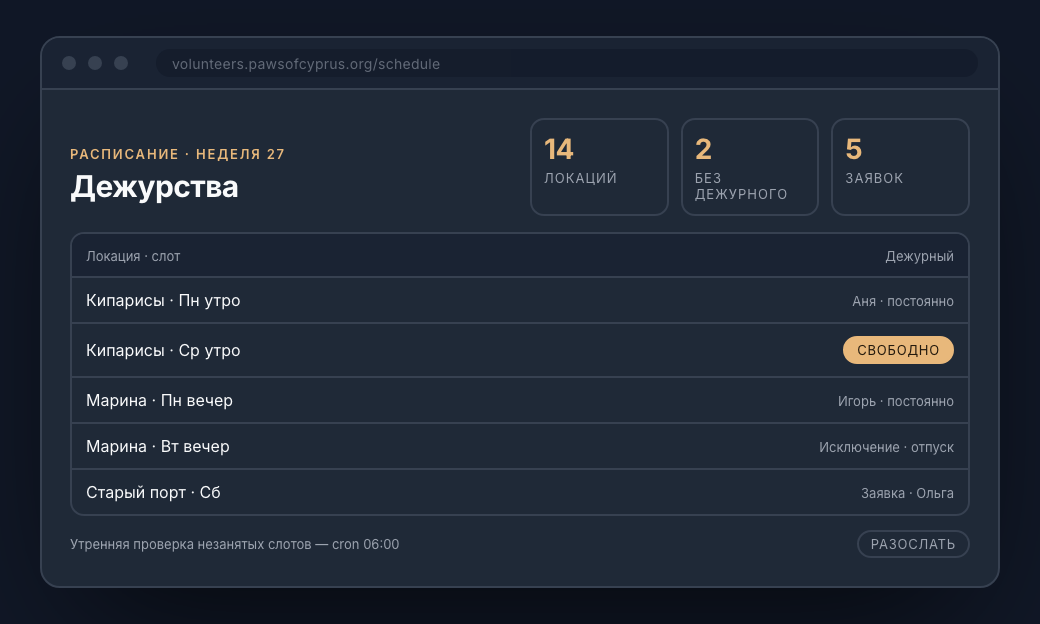Screen dimensions: 1040x624
Task: Click the third window control dot
Action: coord(121,63)
